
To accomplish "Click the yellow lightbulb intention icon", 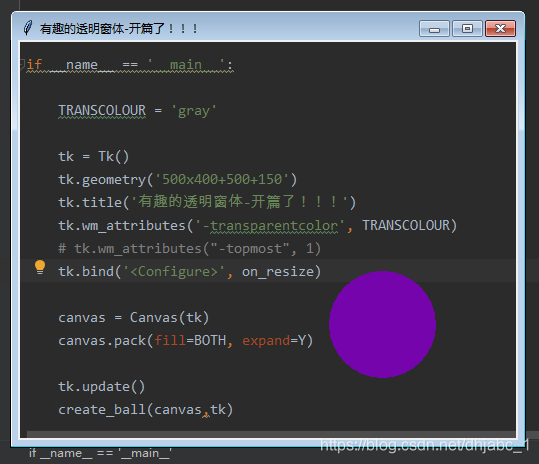I will (x=40, y=267).
